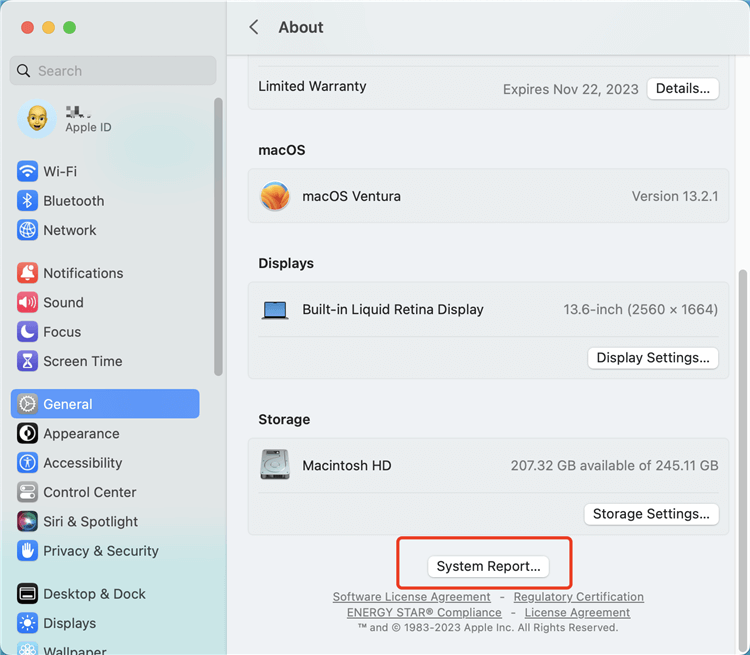This screenshot has height=655, width=750.
Task: Click the Displays sun icon in sidebar
Action: click(27, 623)
